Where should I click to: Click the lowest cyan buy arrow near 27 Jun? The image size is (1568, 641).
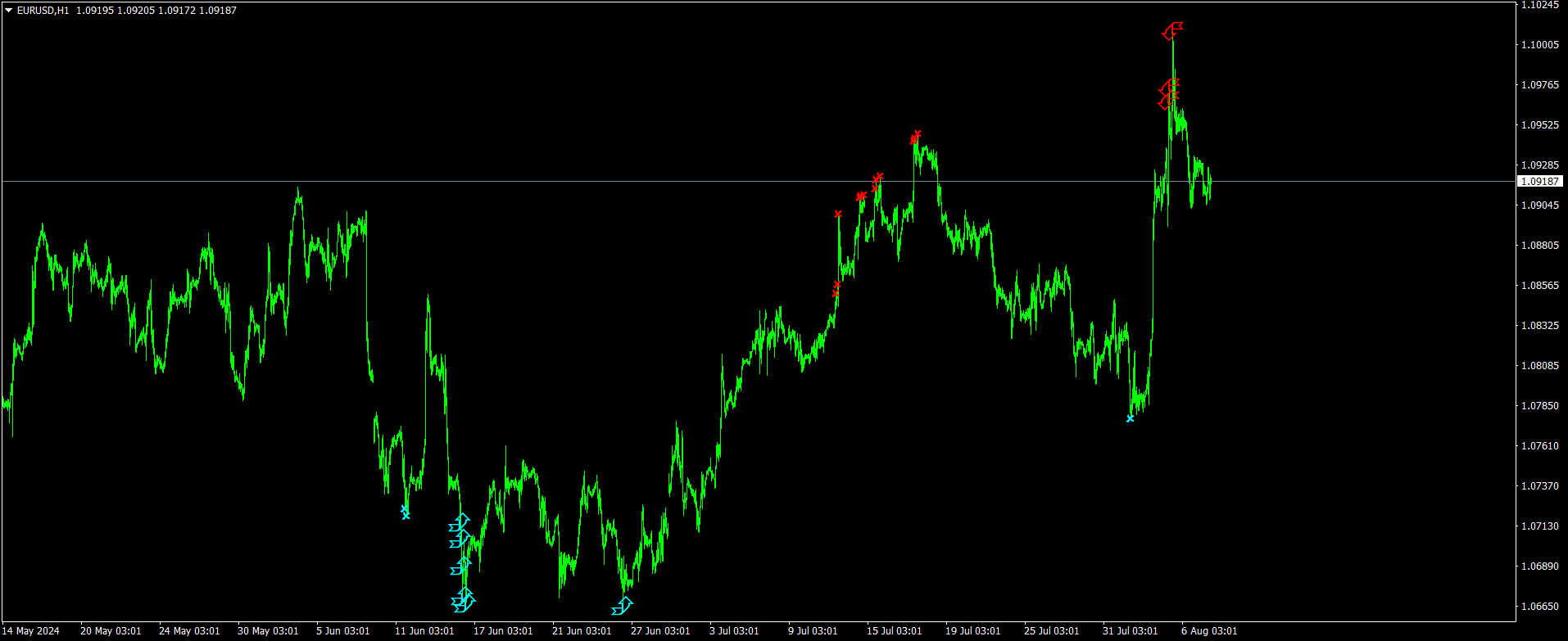pos(623,607)
